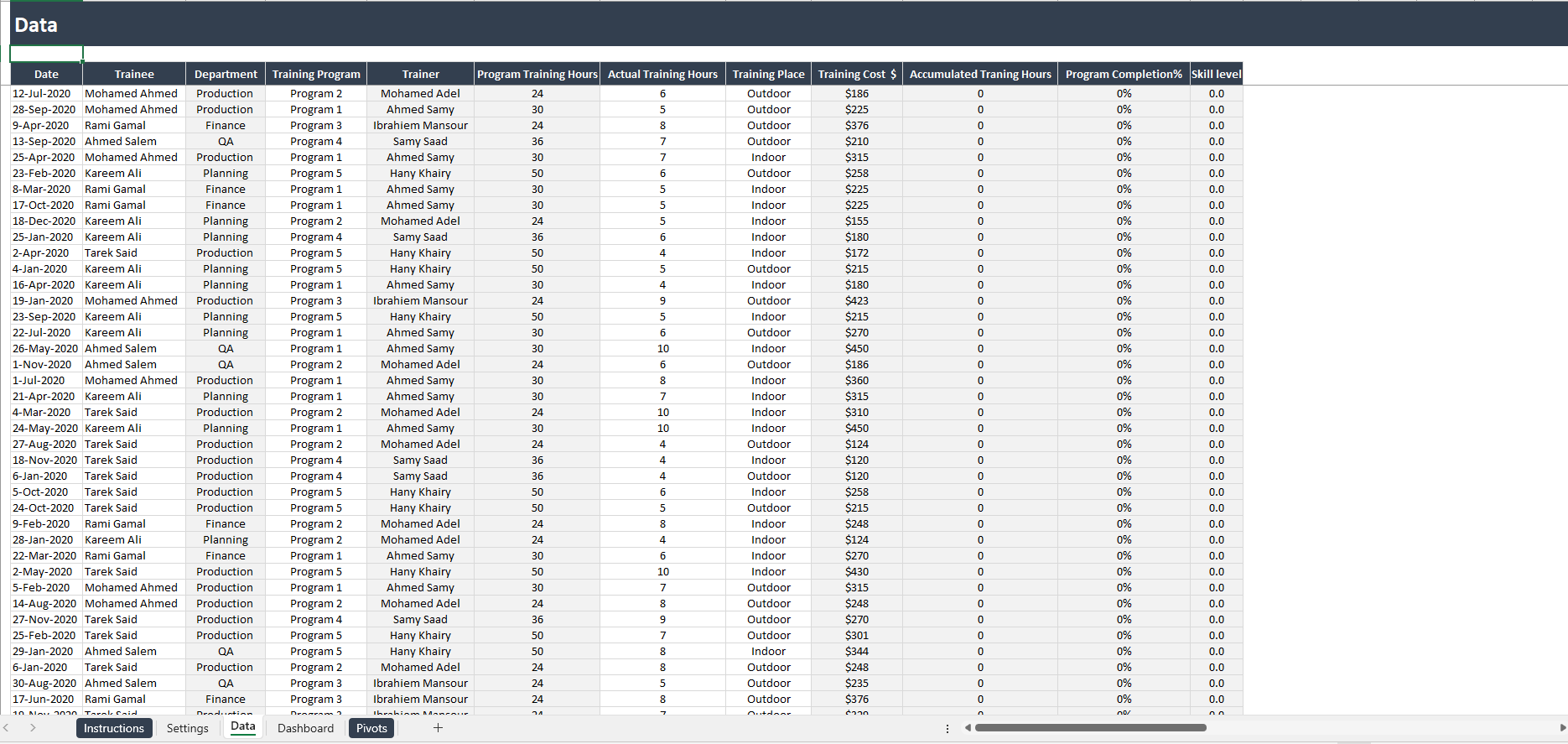Image resolution: width=1568 pixels, height=744 pixels.
Task: Select date cell 26-May-2020
Action: coord(46,349)
